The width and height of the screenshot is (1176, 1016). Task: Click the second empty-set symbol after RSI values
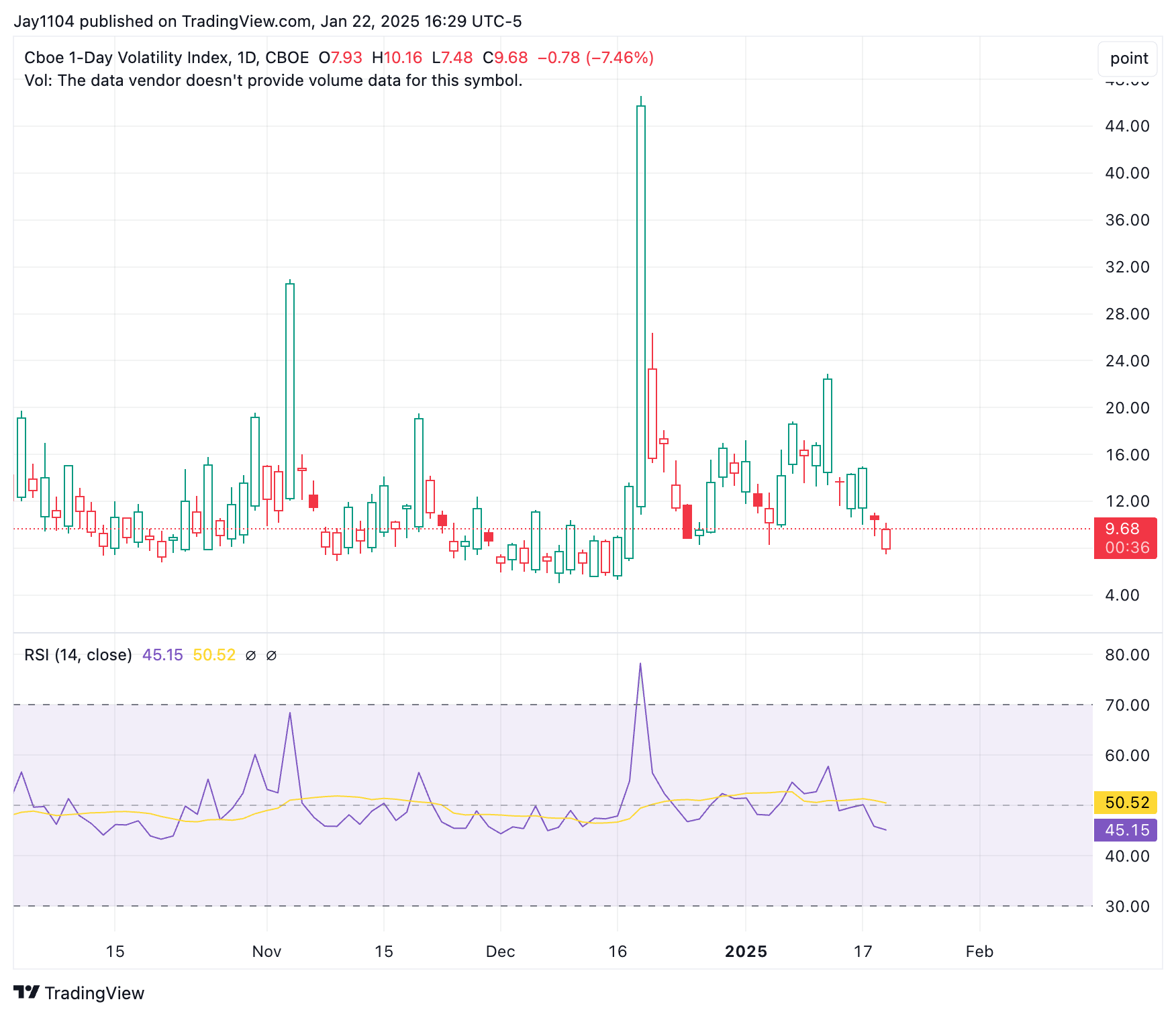click(271, 656)
